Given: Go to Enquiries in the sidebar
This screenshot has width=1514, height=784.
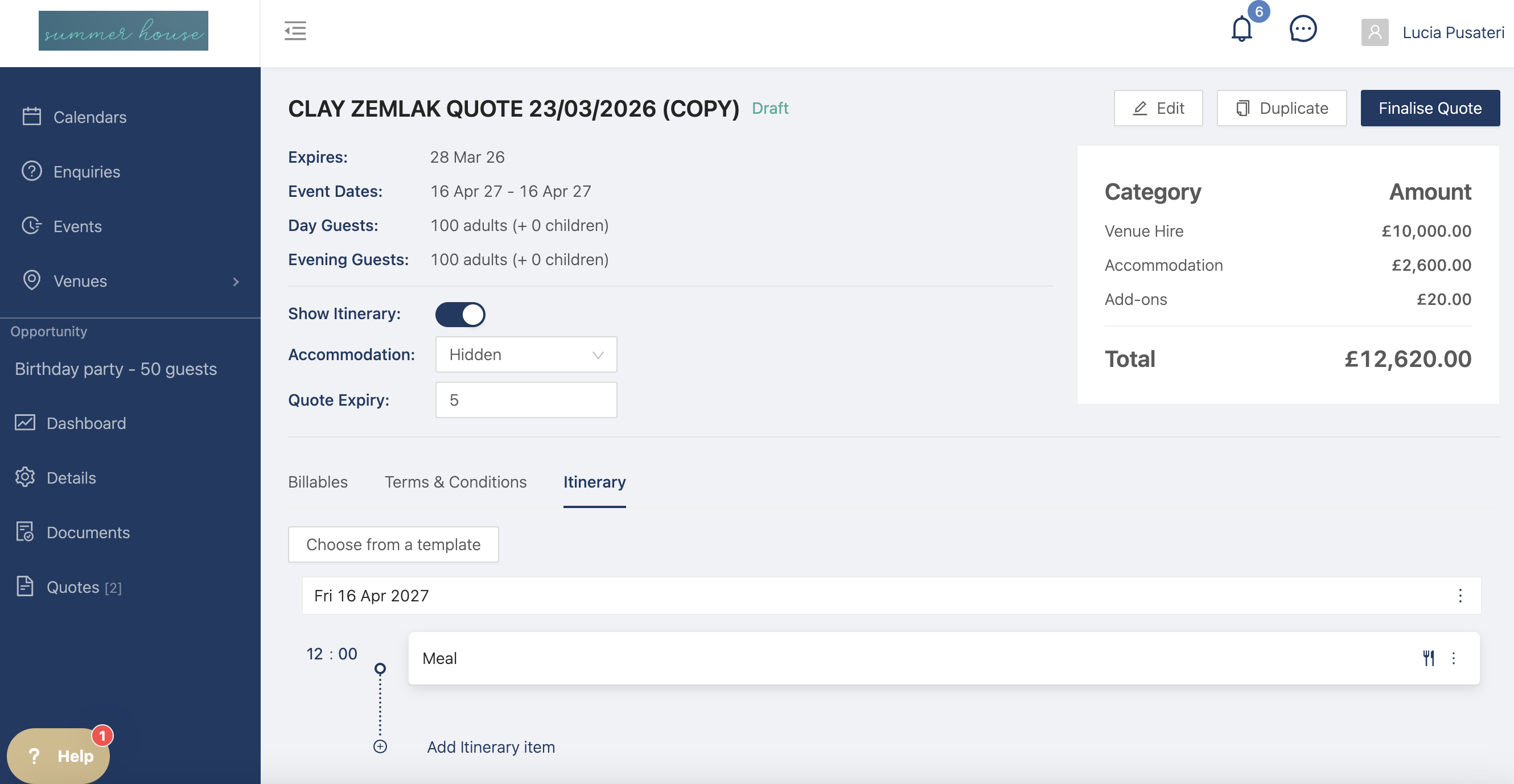Looking at the screenshot, I should click(x=87, y=172).
